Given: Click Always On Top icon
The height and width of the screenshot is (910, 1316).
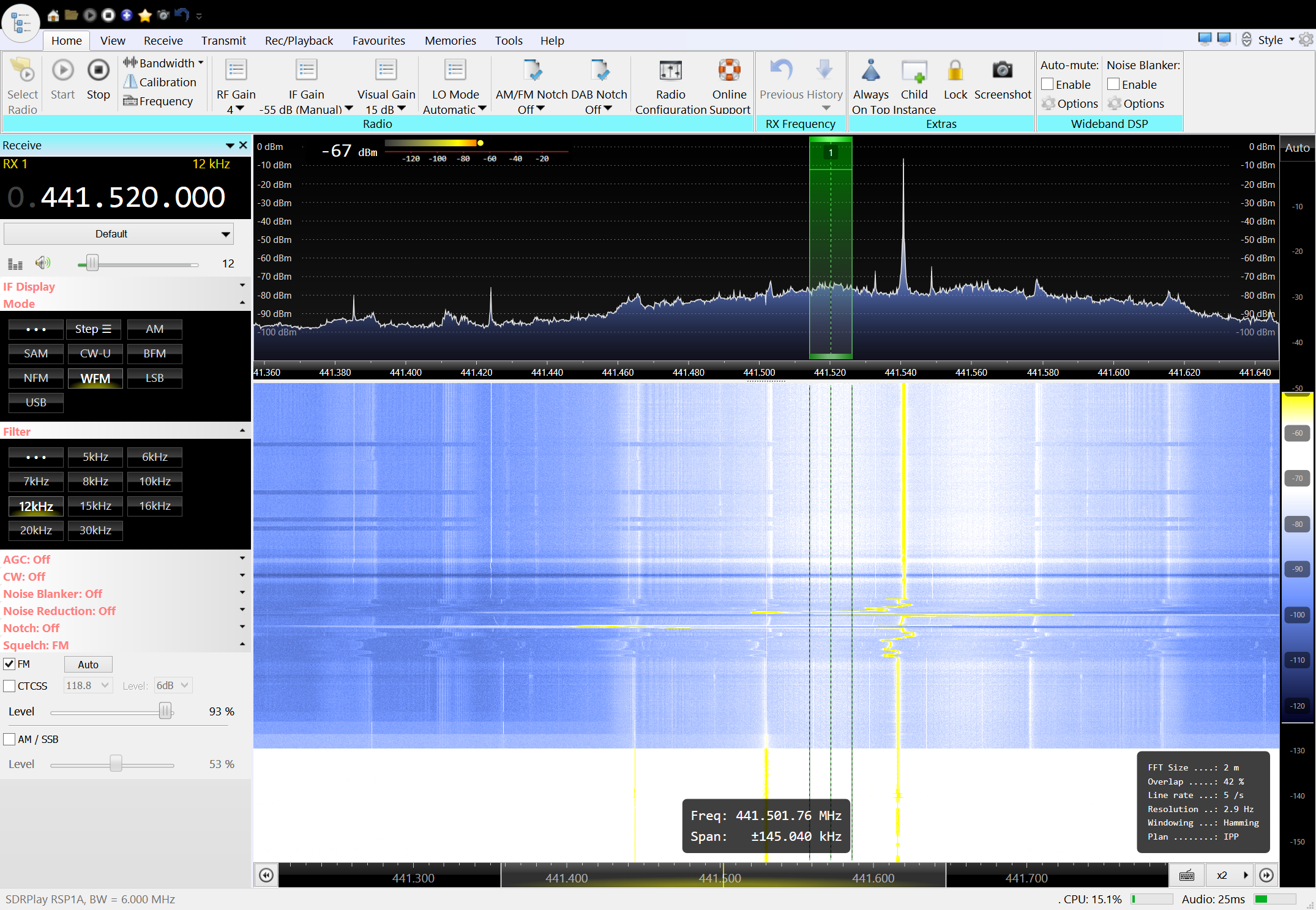Looking at the screenshot, I should tap(870, 71).
